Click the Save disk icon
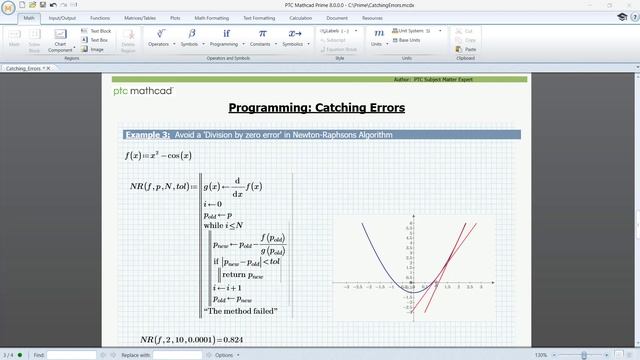The width and height of the screenshot is (640, 360). coord(42,5)
